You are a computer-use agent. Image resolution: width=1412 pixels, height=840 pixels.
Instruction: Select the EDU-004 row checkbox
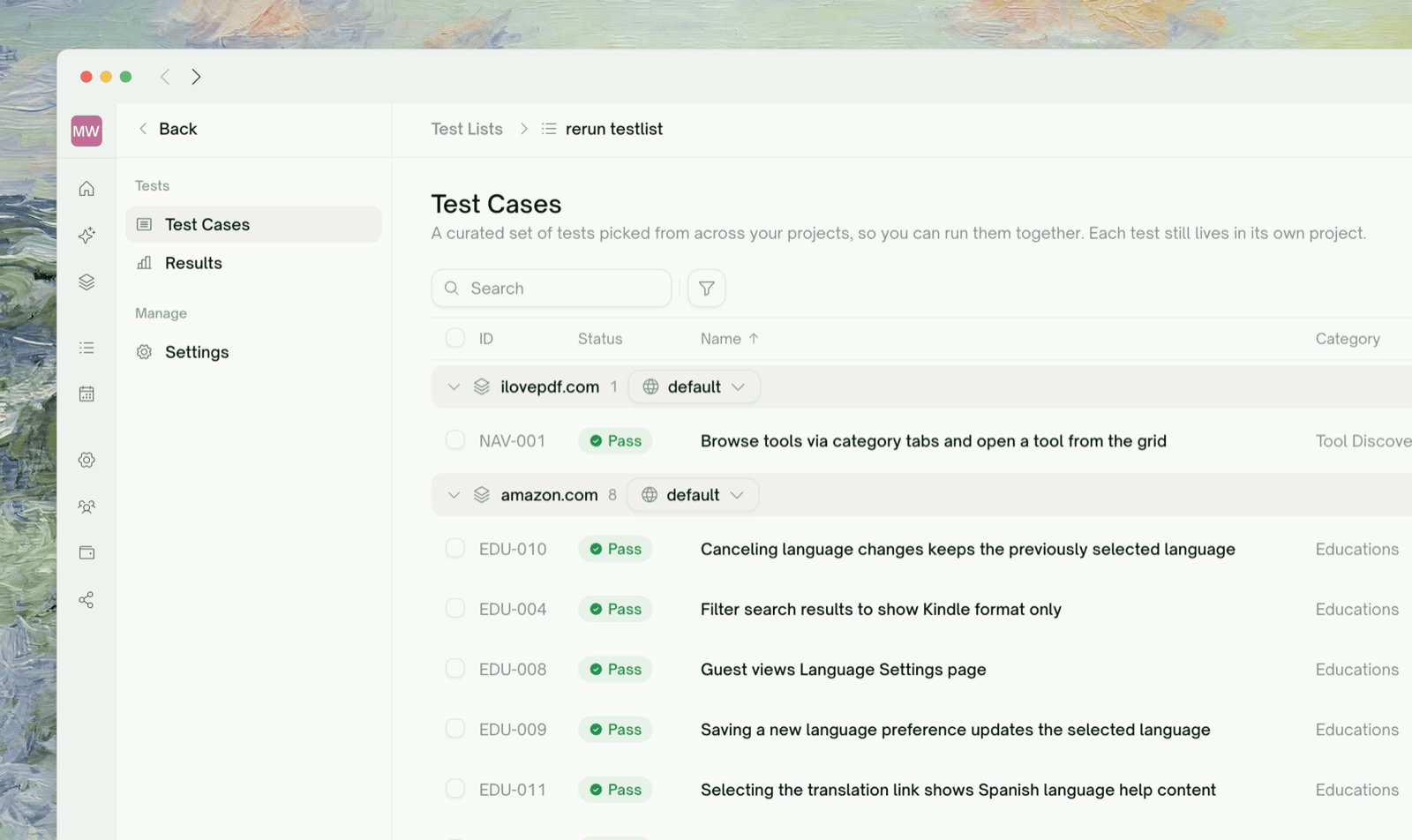(455, 608)
